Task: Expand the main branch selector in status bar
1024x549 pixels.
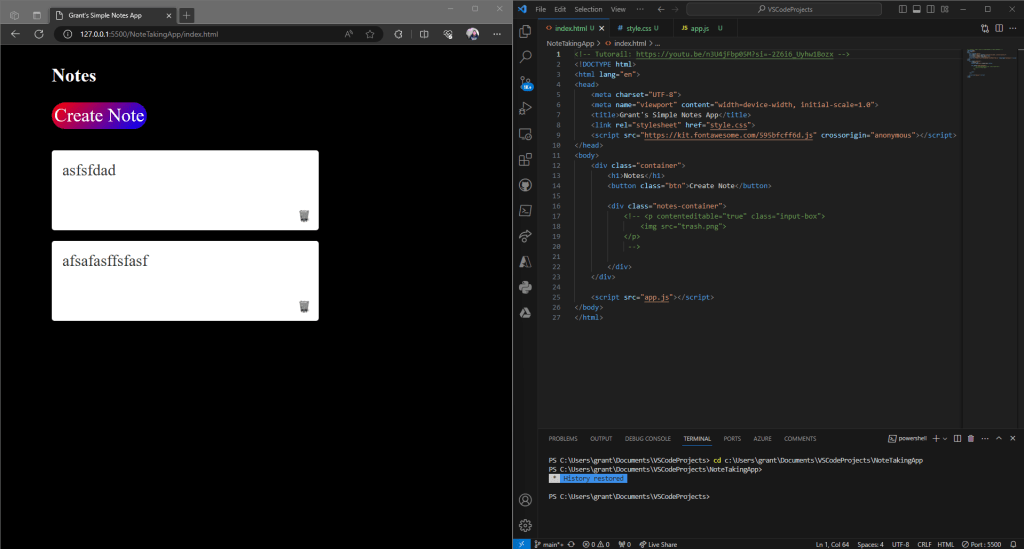Action: click(549, 544)
